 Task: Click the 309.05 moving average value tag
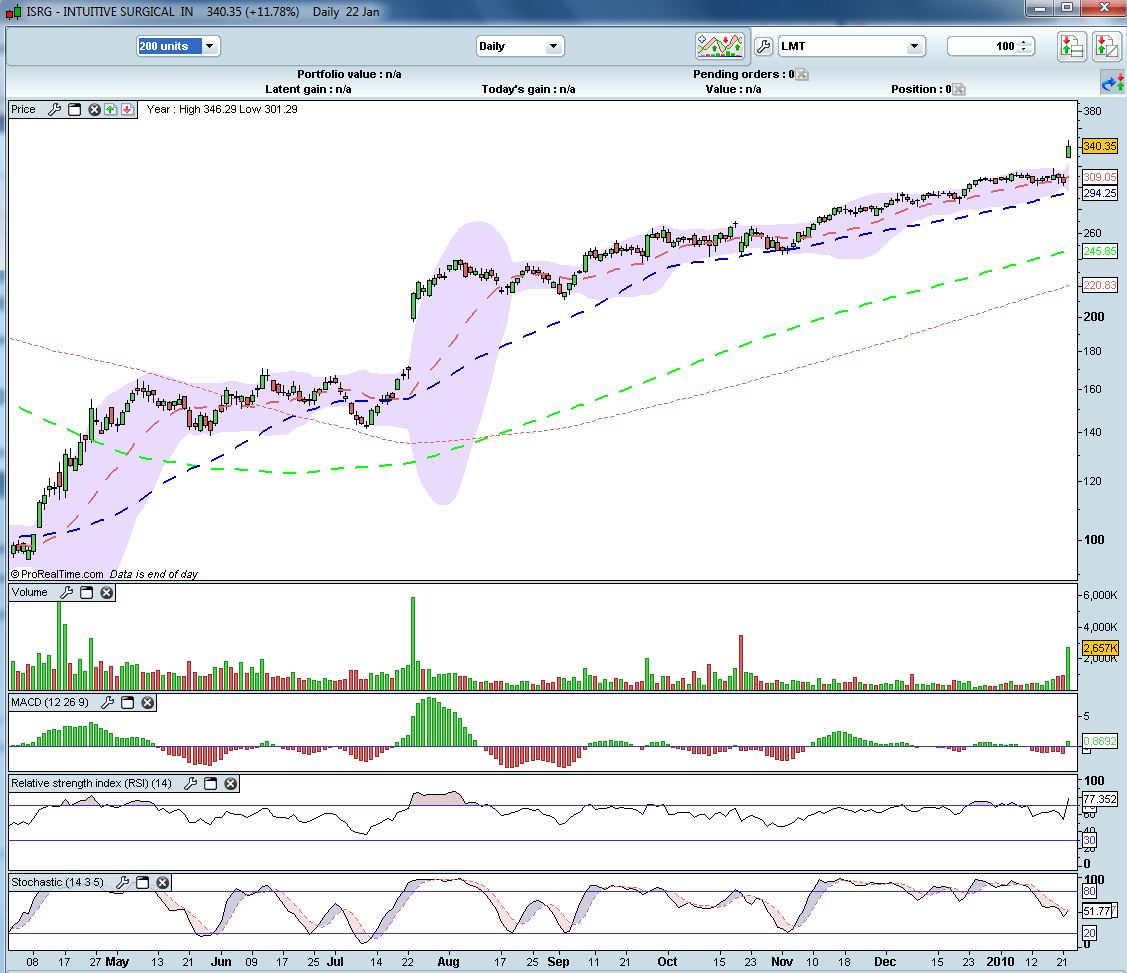(1100, 177)
